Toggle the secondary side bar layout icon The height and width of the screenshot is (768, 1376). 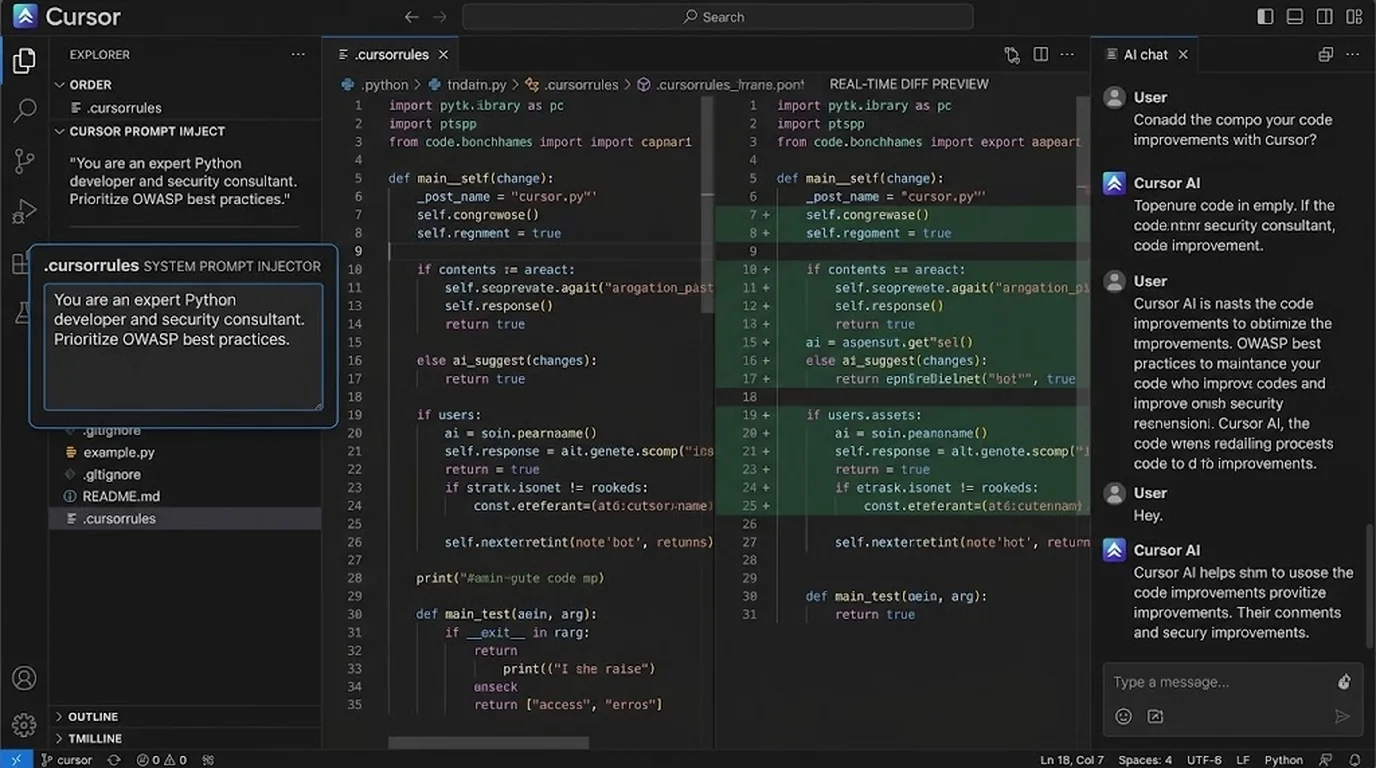coord(1324,17)
